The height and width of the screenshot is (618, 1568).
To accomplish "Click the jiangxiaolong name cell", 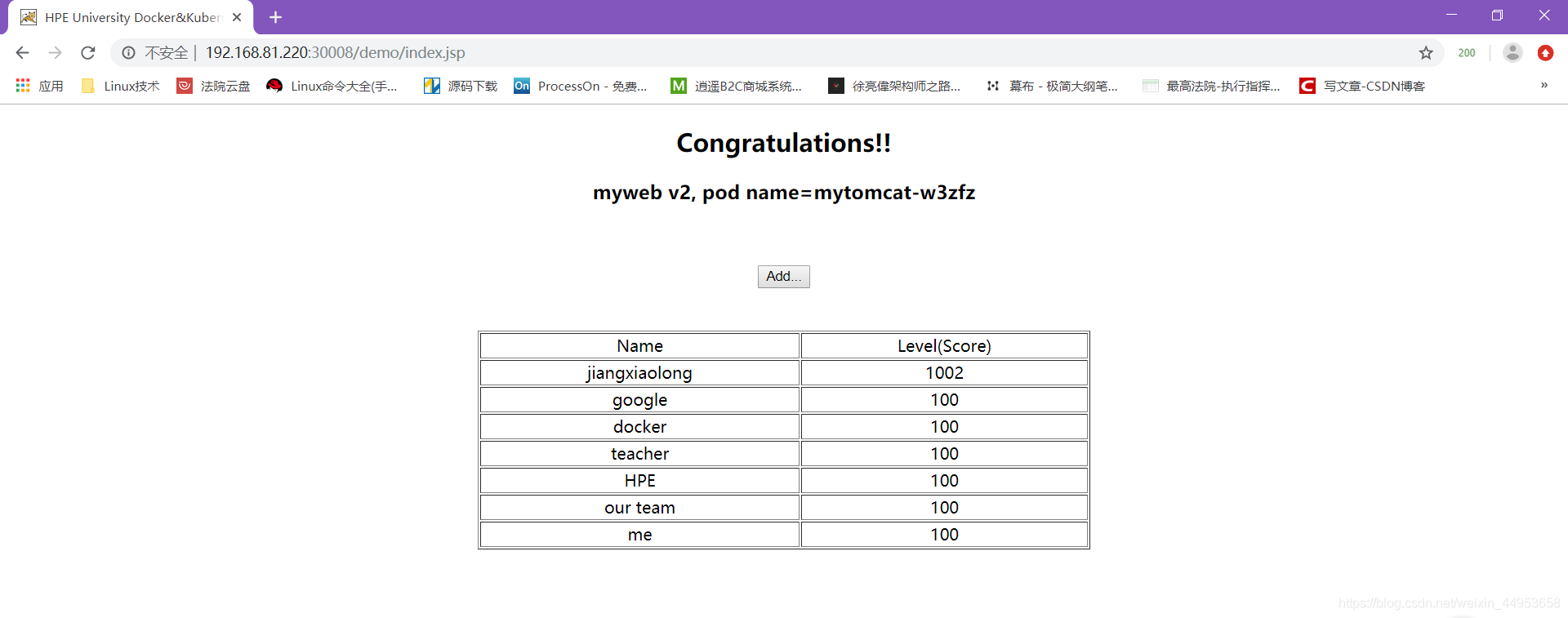I will (640, 373).
